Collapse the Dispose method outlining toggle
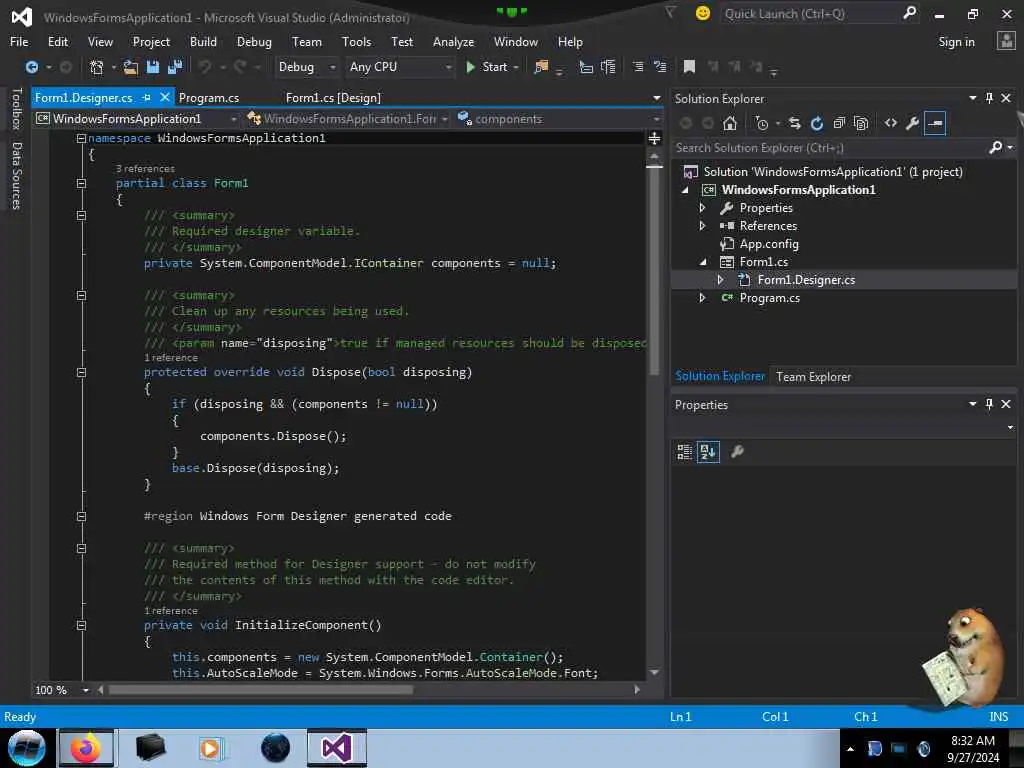 pyautogui.click(x=81, y=372)
